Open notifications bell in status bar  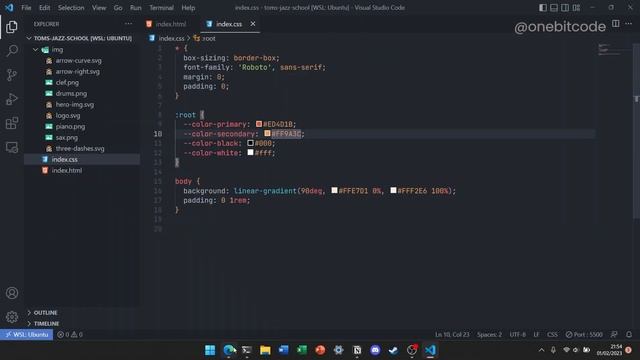(x=629, y=334)
